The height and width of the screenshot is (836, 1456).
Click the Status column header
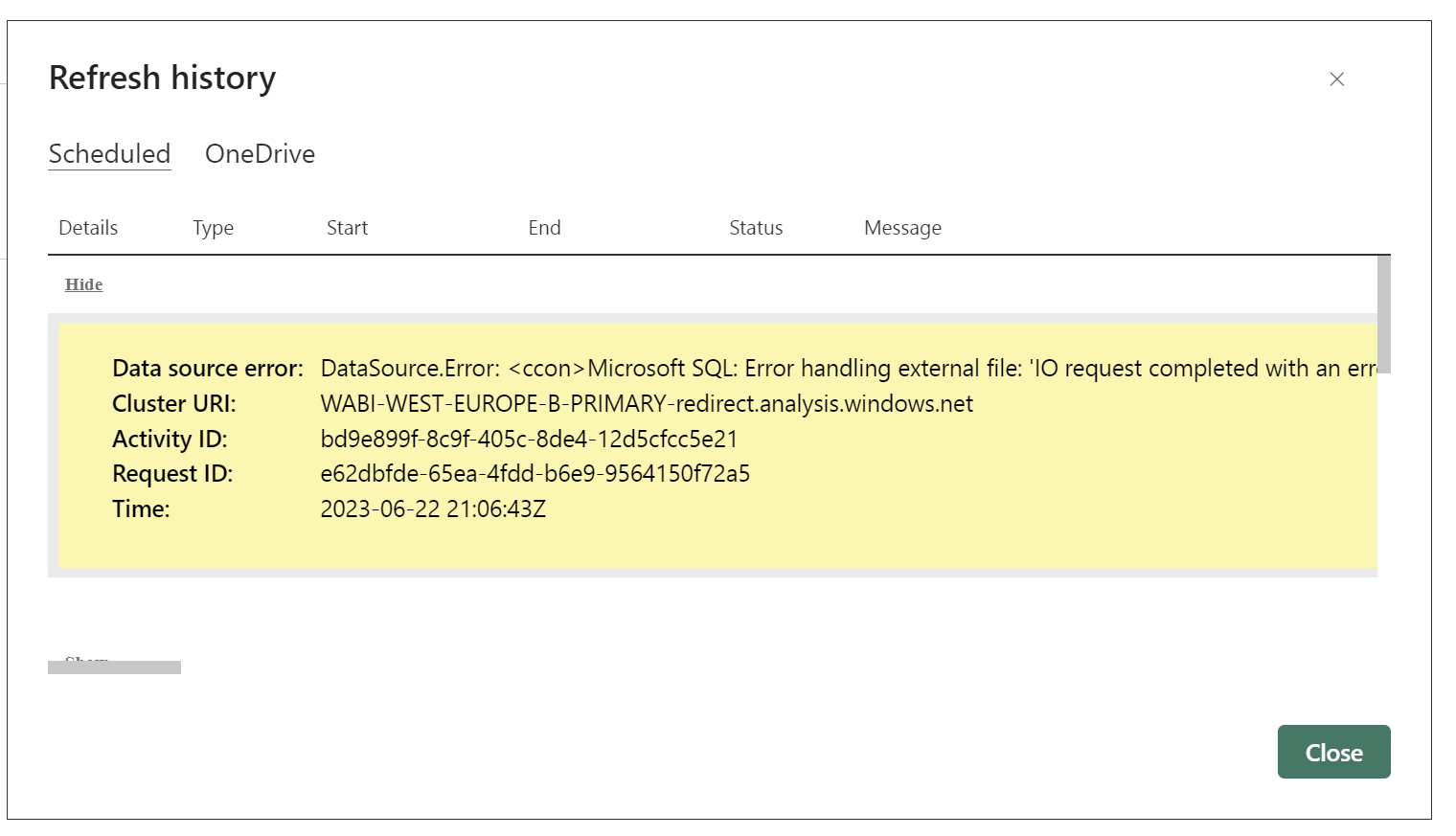(x=756, y=227)
